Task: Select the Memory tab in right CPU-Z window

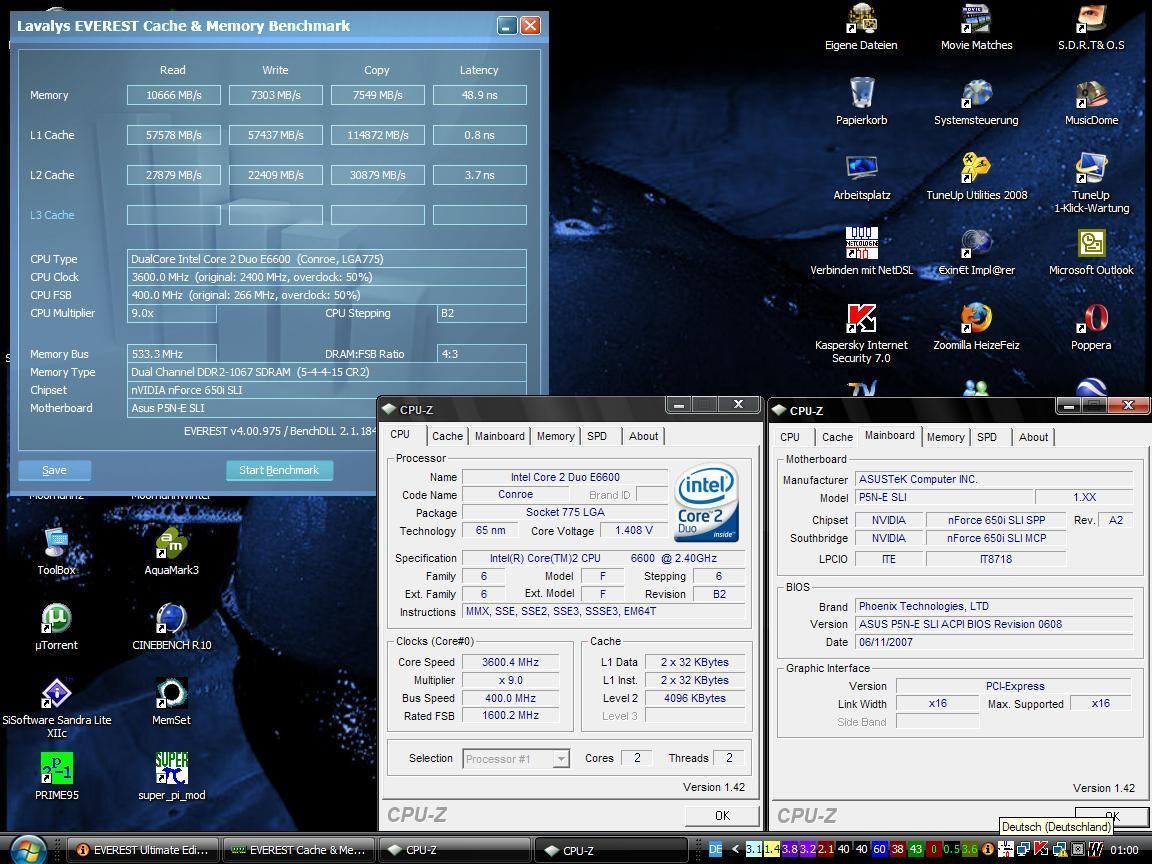Action: [945, 437]
